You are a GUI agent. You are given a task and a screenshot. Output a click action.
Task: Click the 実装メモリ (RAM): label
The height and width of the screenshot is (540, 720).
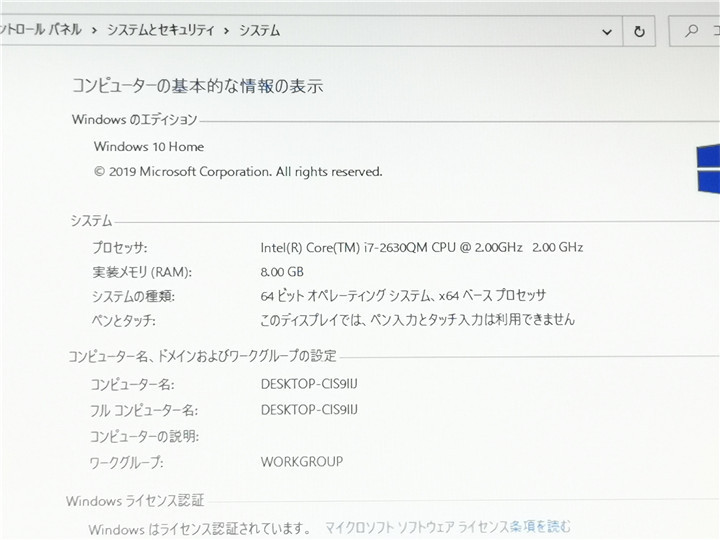pyautogui.click(x=142, y=272)
